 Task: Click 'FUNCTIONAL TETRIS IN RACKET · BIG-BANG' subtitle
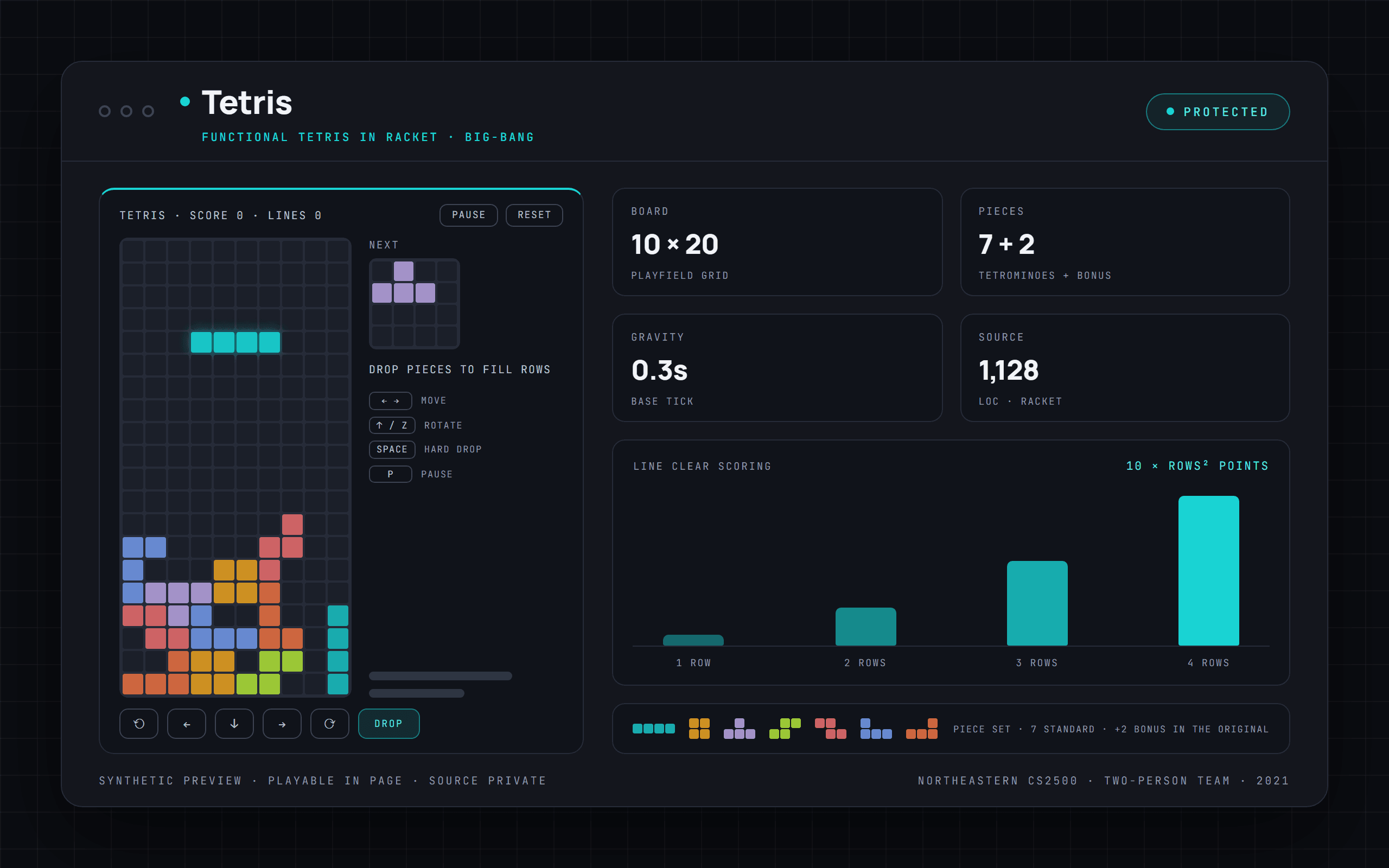368,137
